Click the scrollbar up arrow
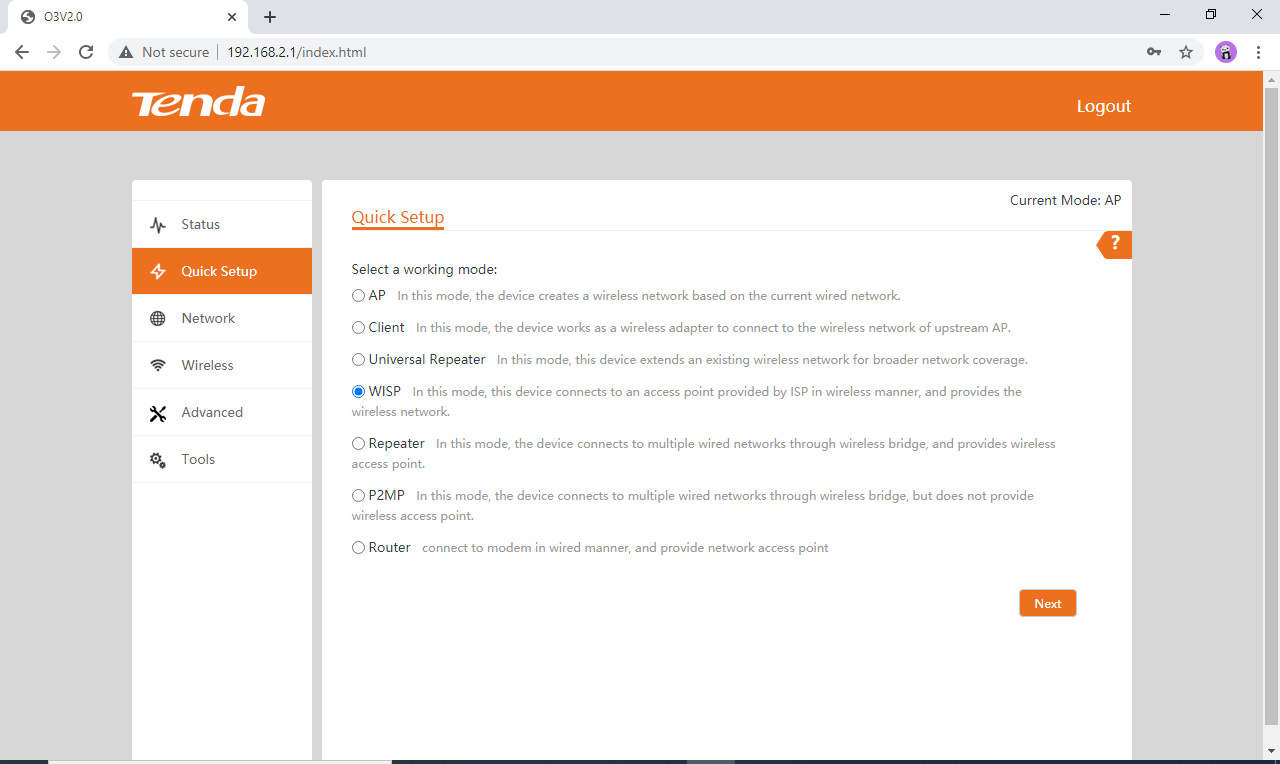Image resolution: width=1280 pixels, height=764 pixels. (x=1272, y=79)
